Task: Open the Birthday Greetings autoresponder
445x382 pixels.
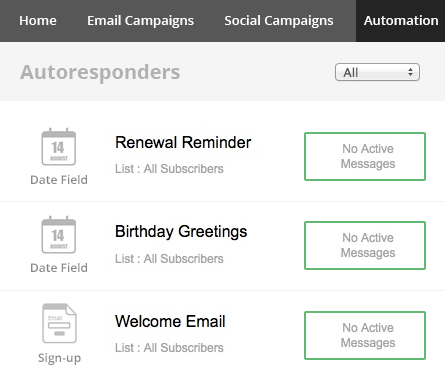Action: pos(181,231)
